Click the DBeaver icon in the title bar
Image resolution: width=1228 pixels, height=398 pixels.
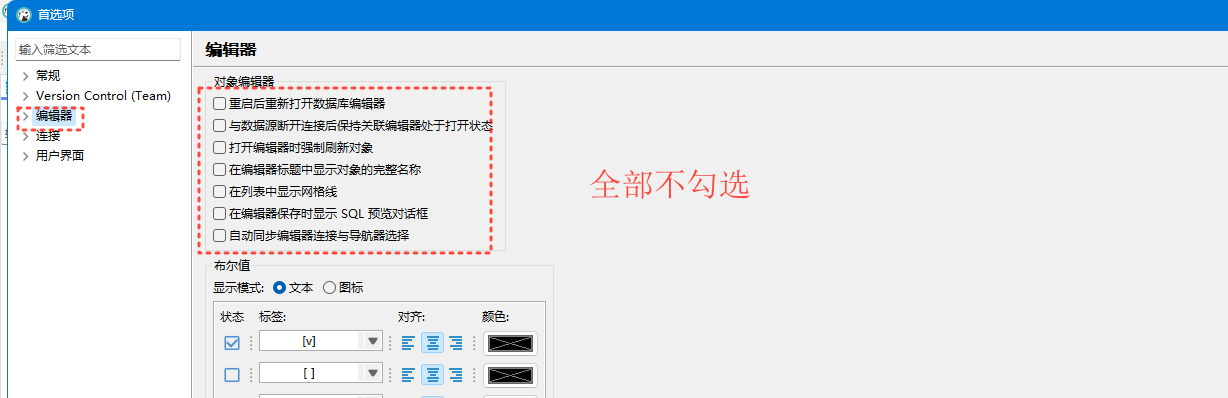tap(23, 15)
